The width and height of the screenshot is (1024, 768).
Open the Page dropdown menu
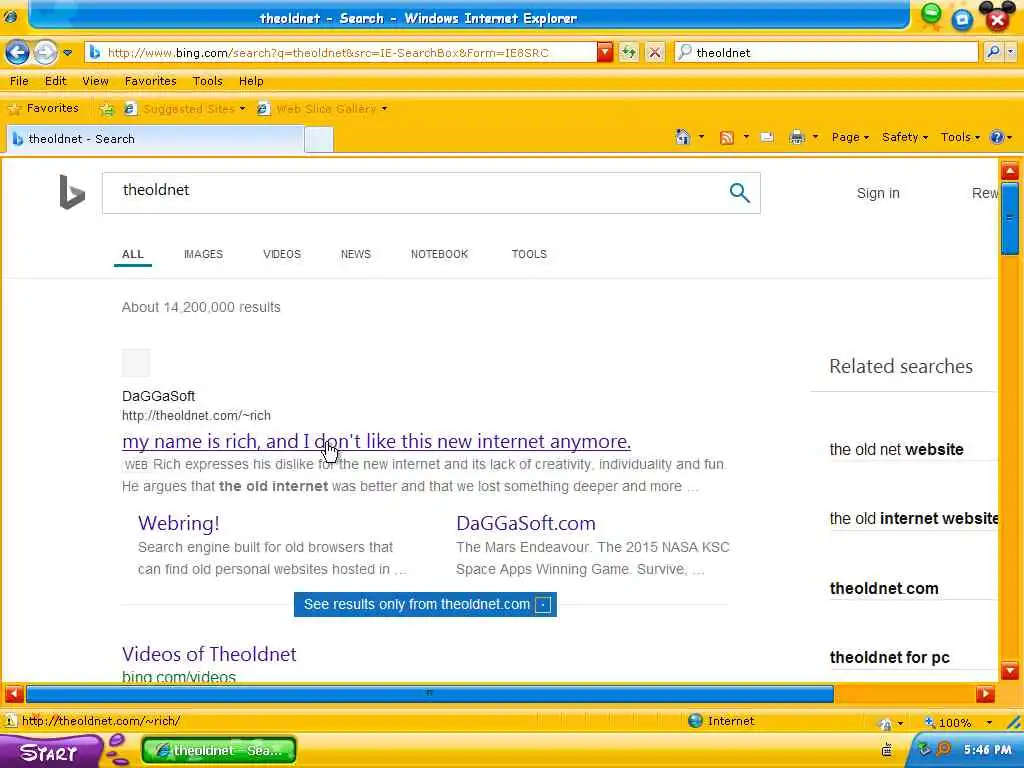click(x=850, y=137)
